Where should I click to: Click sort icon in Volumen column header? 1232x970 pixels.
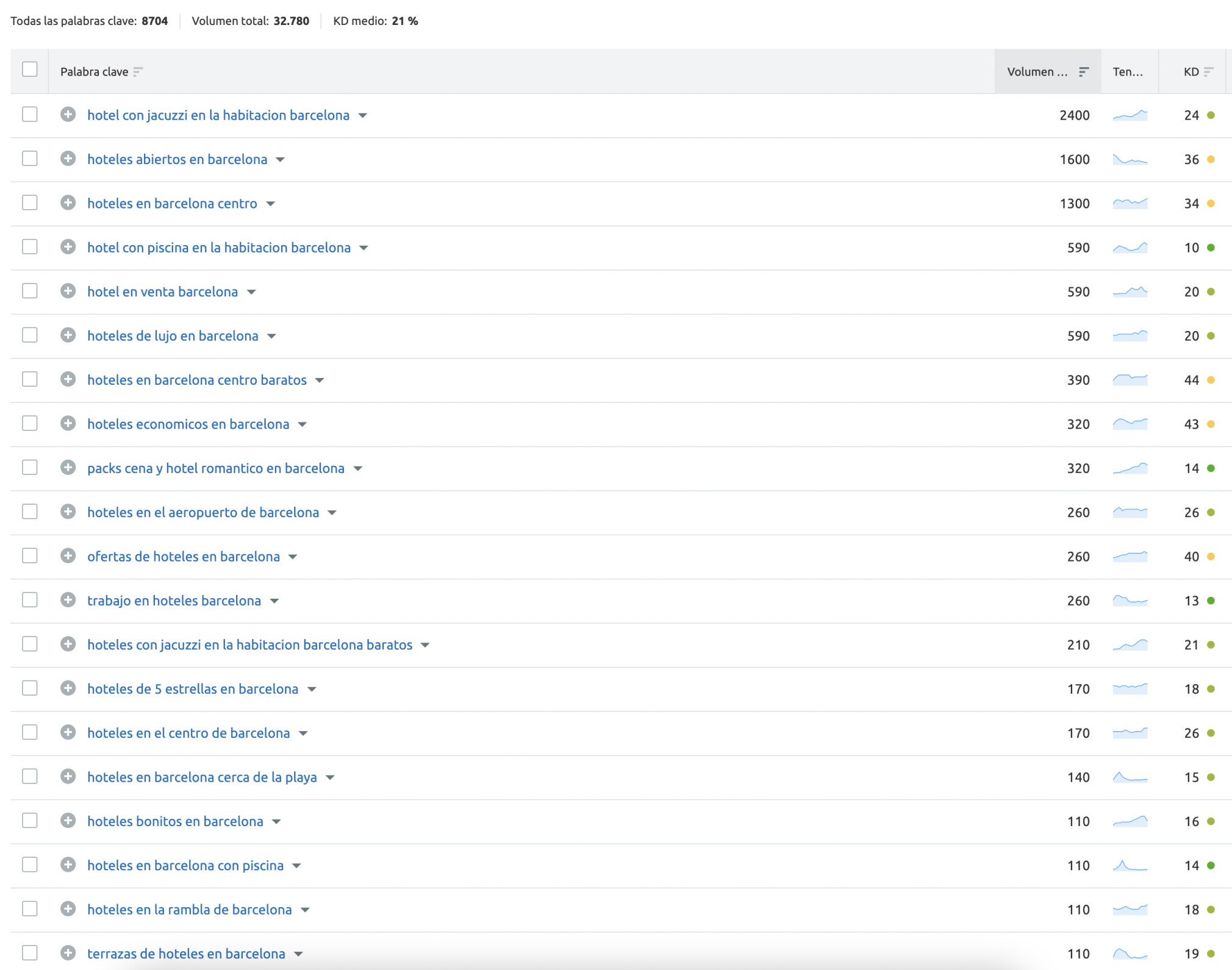(1083, 72)
